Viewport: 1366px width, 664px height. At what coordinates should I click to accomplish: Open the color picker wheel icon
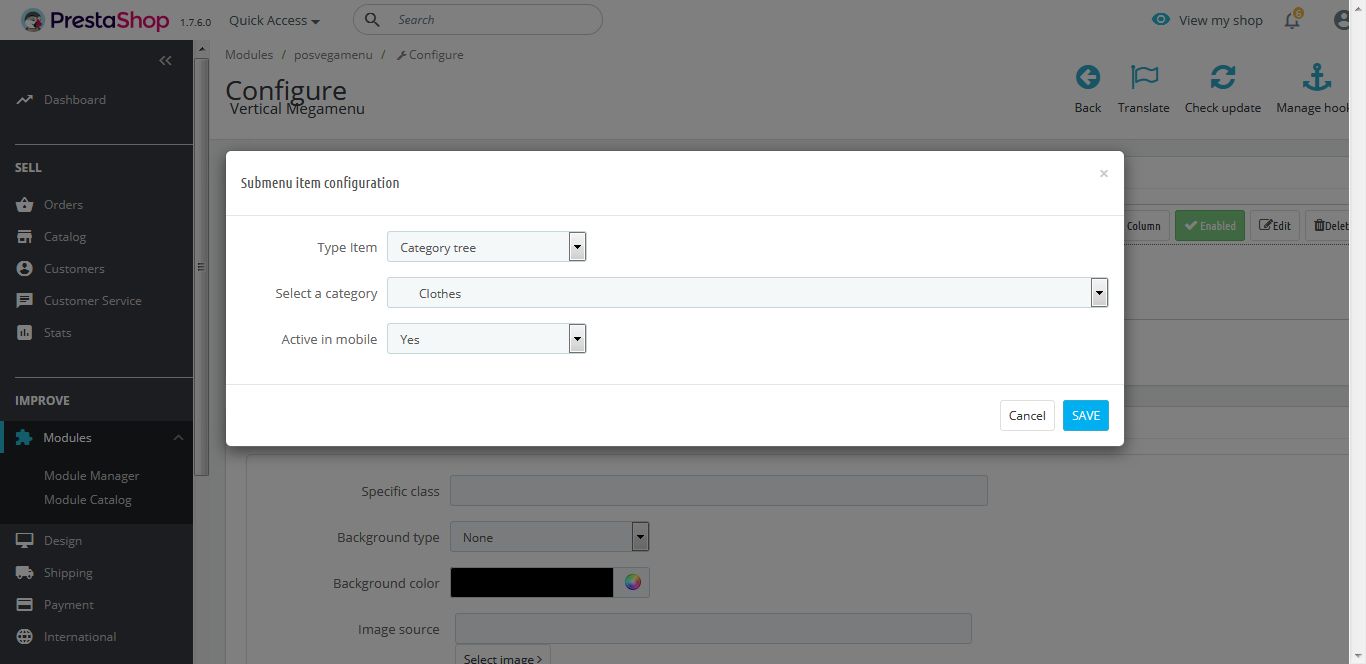[x=632, y=583]
